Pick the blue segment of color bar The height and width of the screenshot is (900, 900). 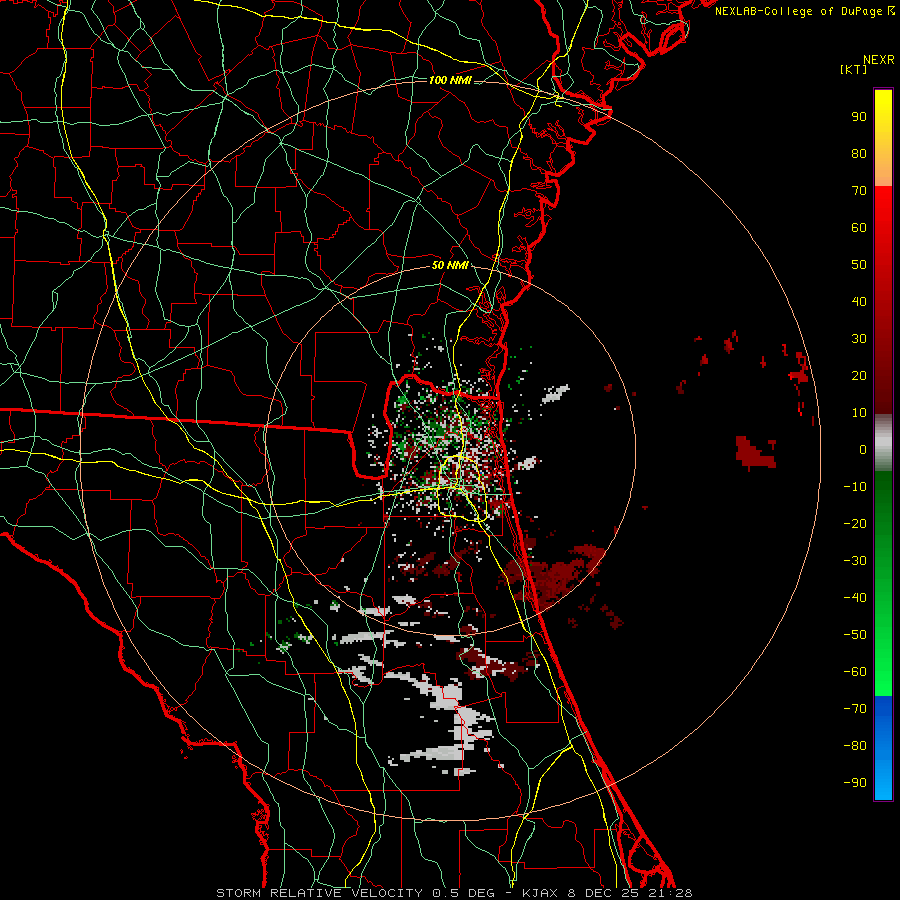coord(883,746)
